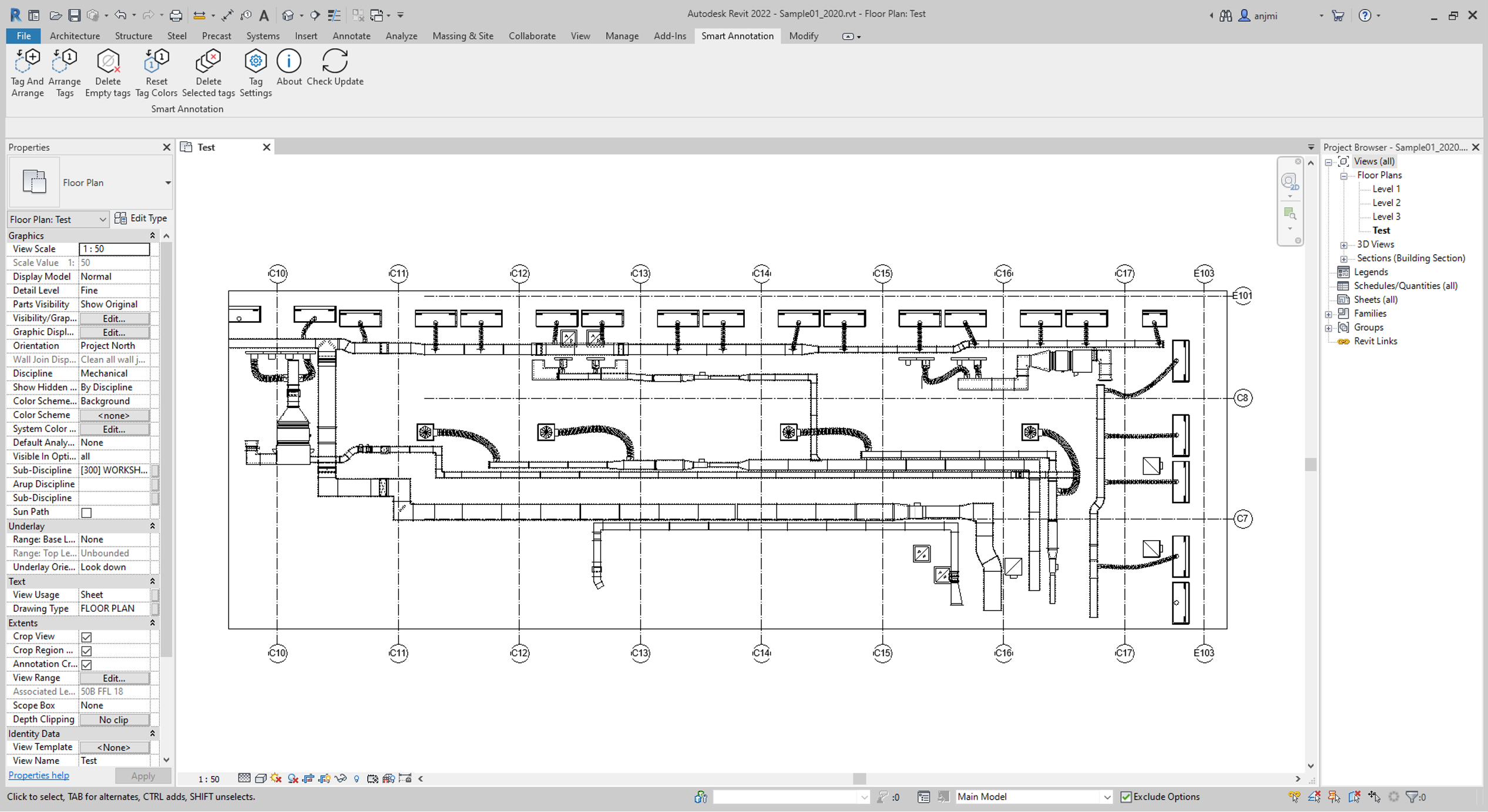Click the Check Update icon
This screenshot has width=1488, height=812.
335,61
